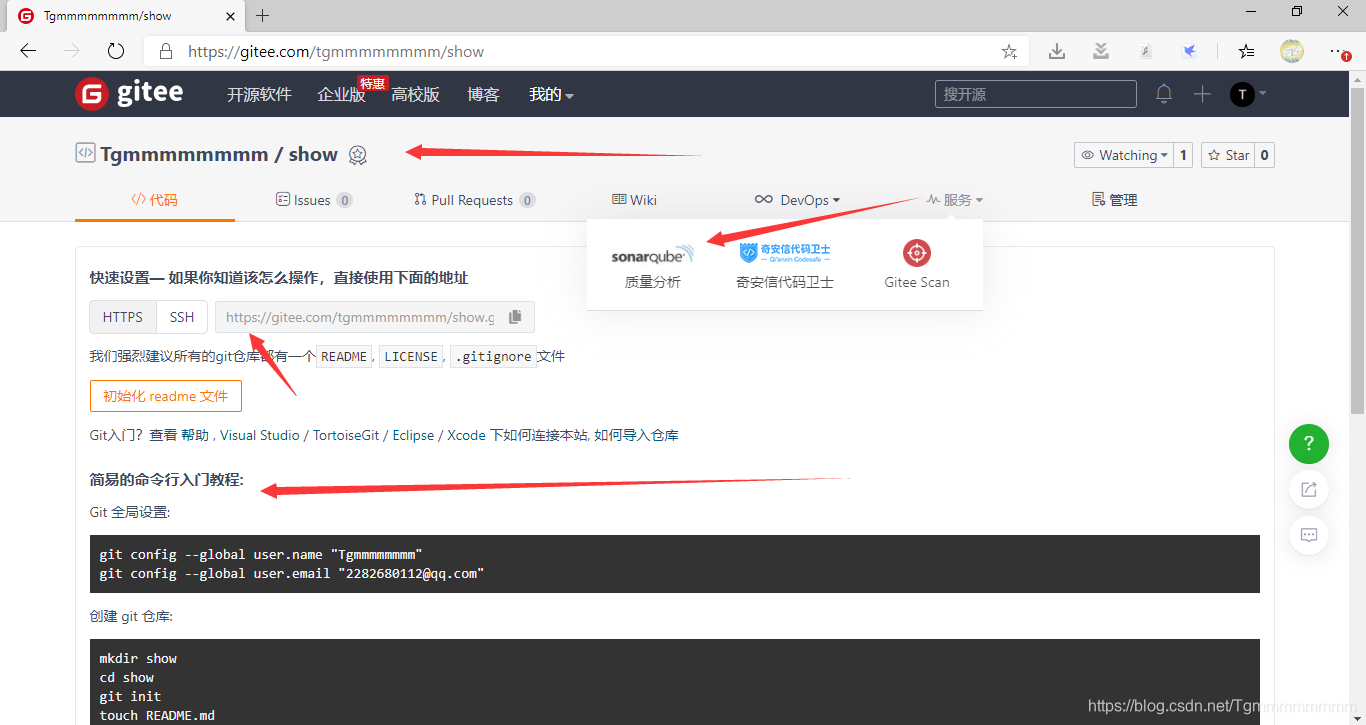Viewport: 1366px width, 725px height.
Task: Open the Eclipse link
Action: pyautogui.click(x=413, y=435)
